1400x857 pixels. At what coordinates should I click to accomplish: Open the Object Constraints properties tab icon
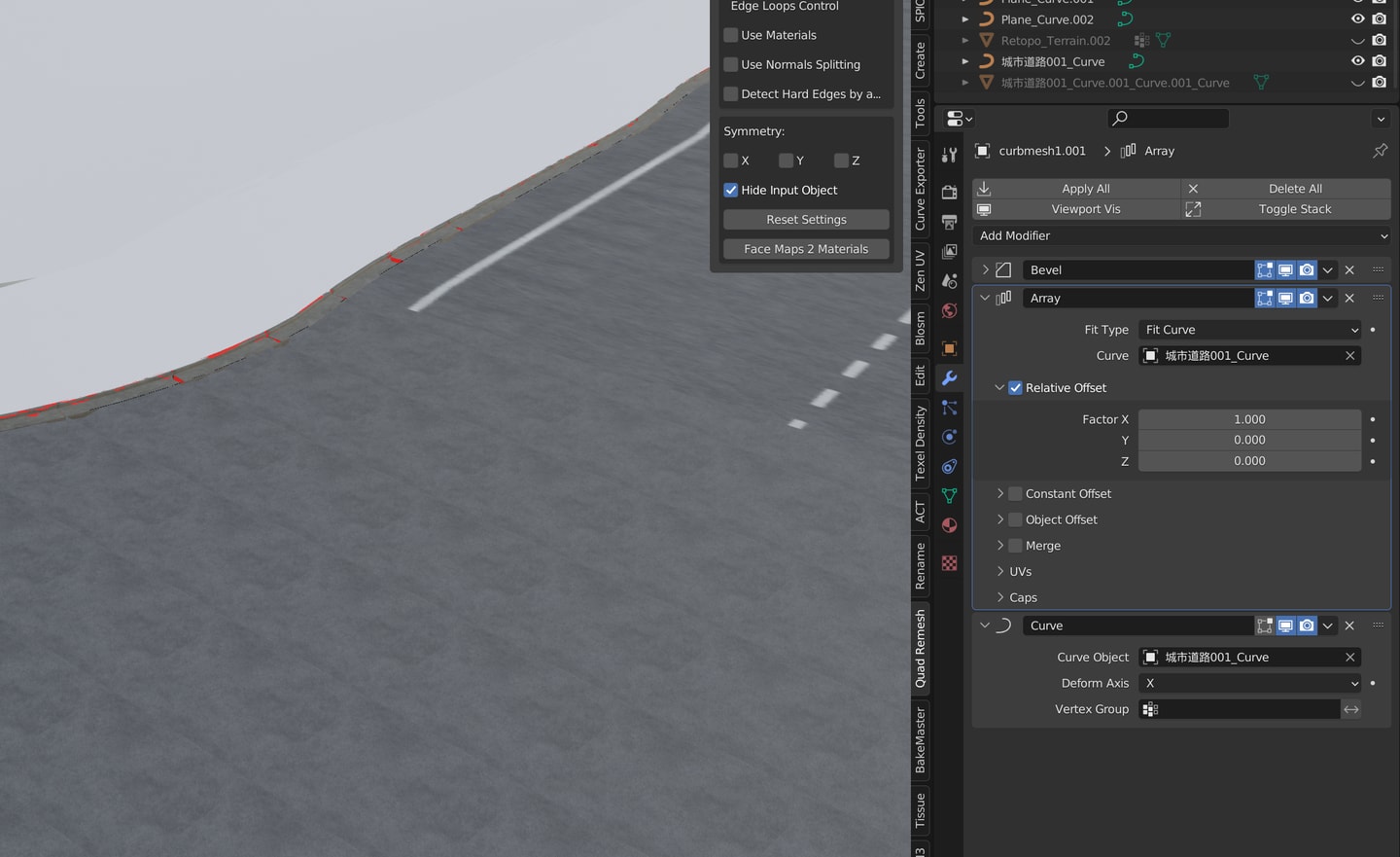pos(949,466)
